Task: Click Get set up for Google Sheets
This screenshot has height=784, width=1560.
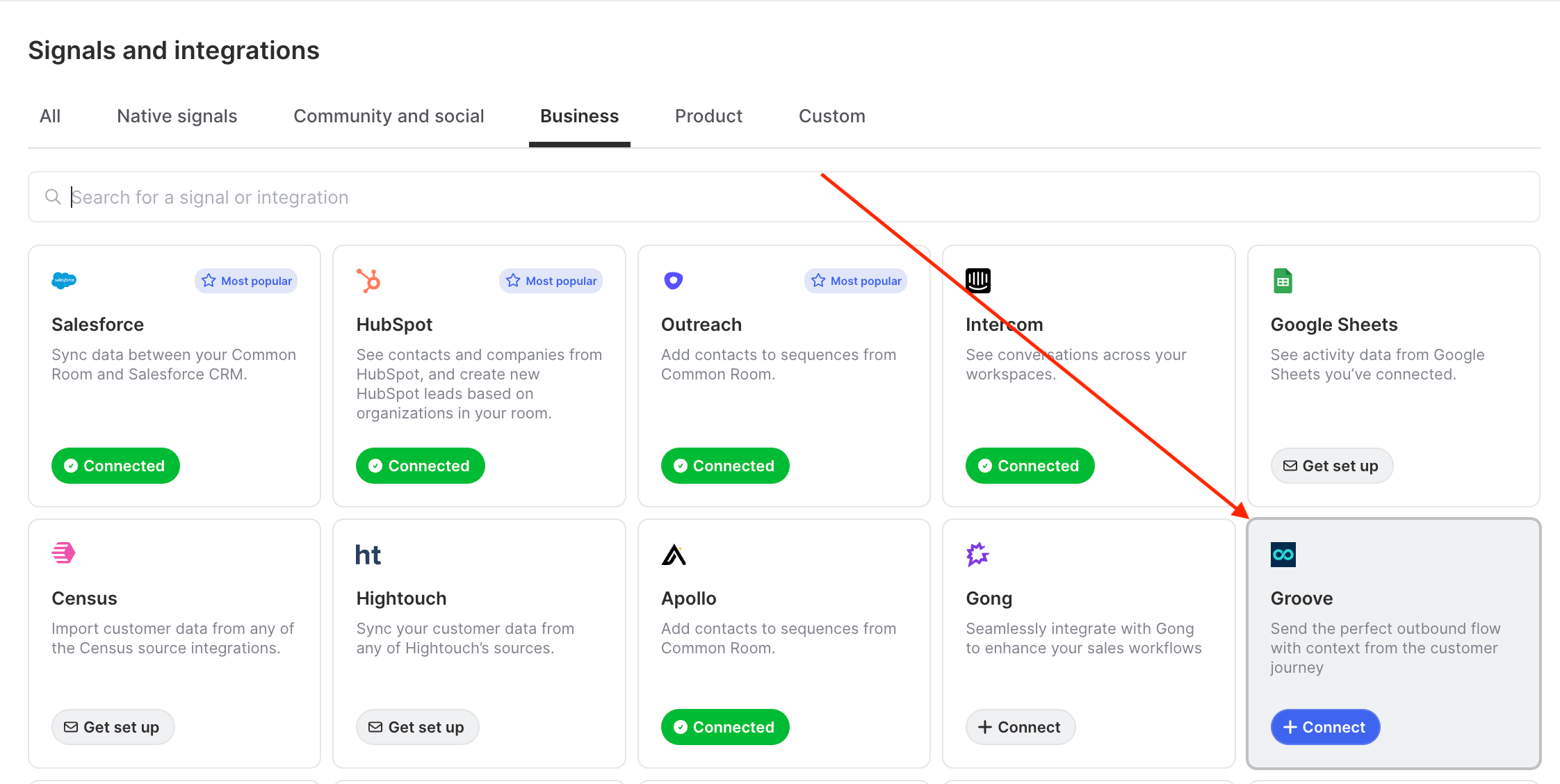Action: [x=1332, y=466]
